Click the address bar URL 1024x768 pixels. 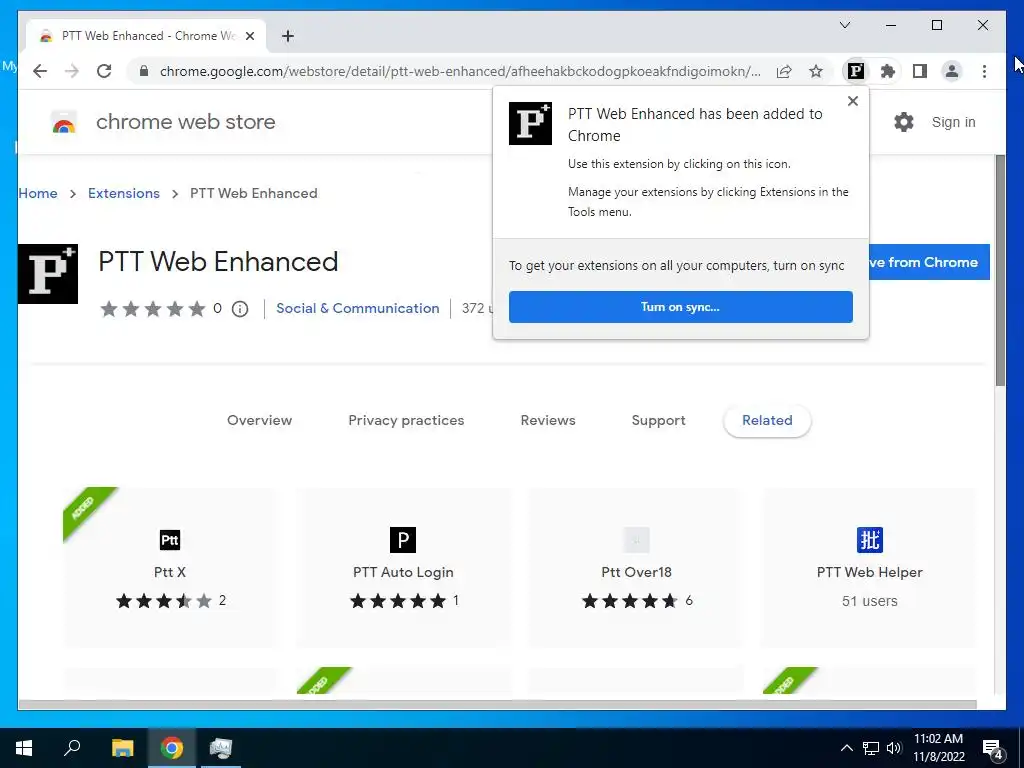pyautogui.click(x=460, y=71)
